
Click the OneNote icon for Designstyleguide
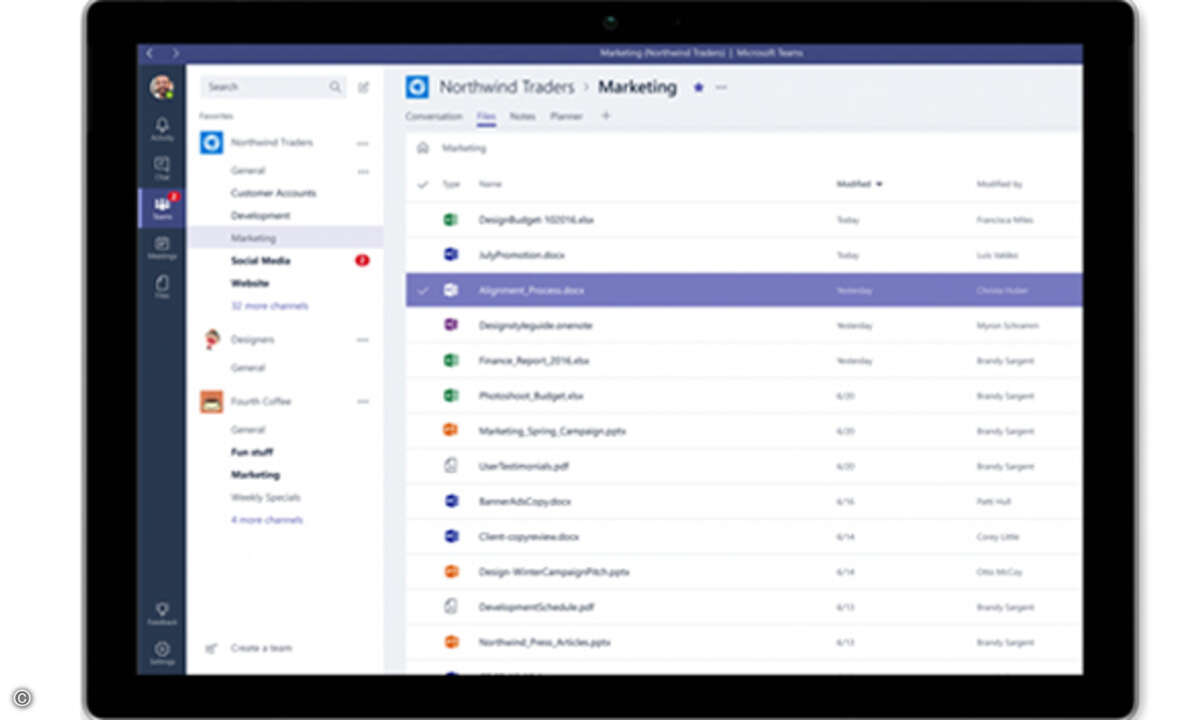(x=451, y=325)
